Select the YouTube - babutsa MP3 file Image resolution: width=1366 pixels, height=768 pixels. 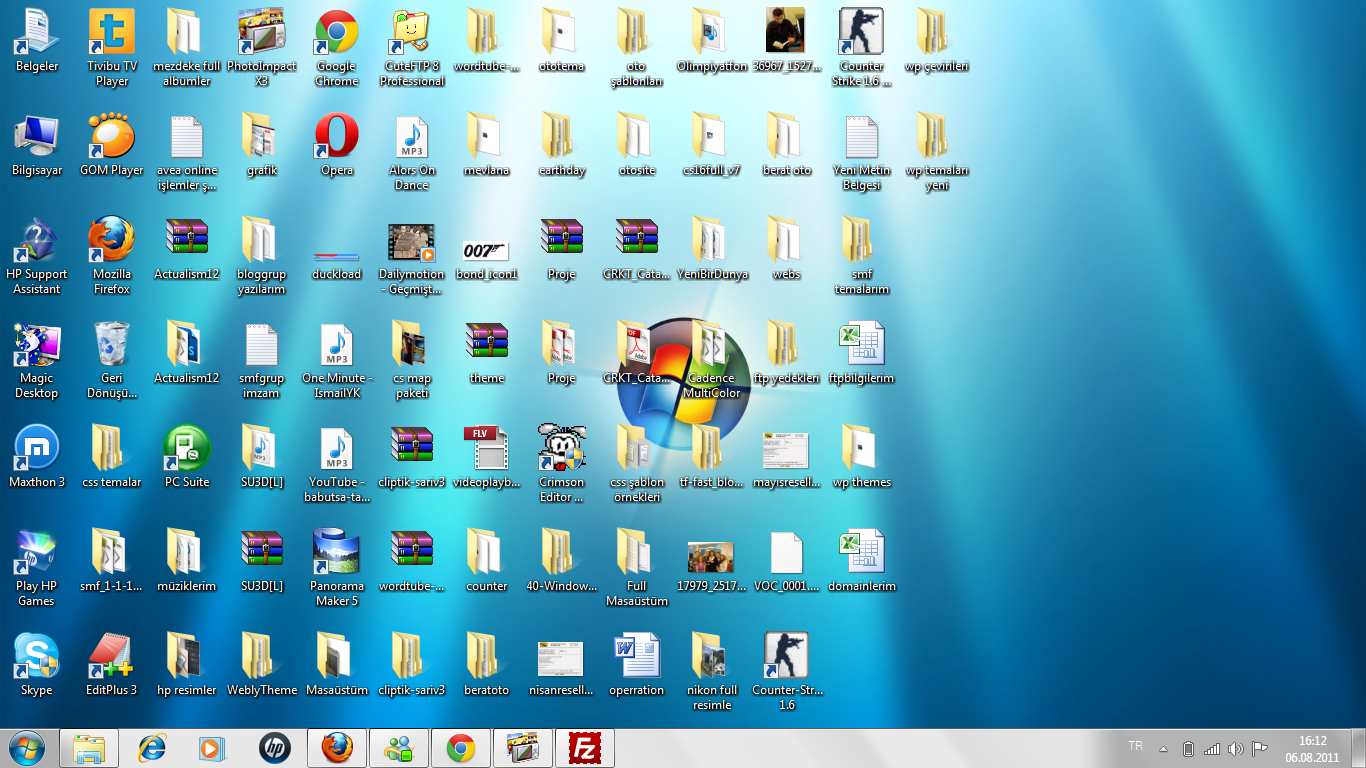337,463
